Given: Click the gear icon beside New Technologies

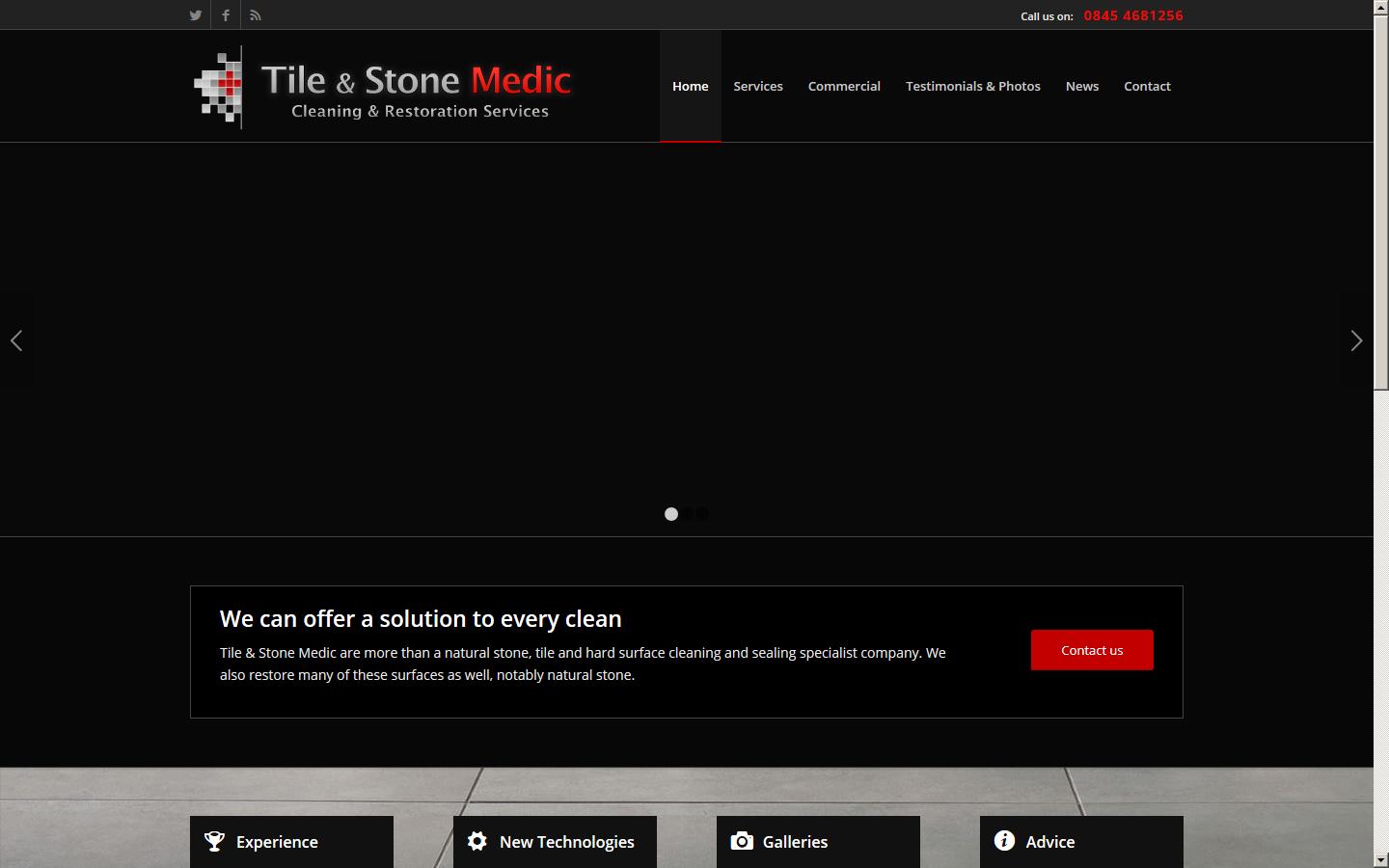Looking at the screenshot, I should [x=477, y=841].
